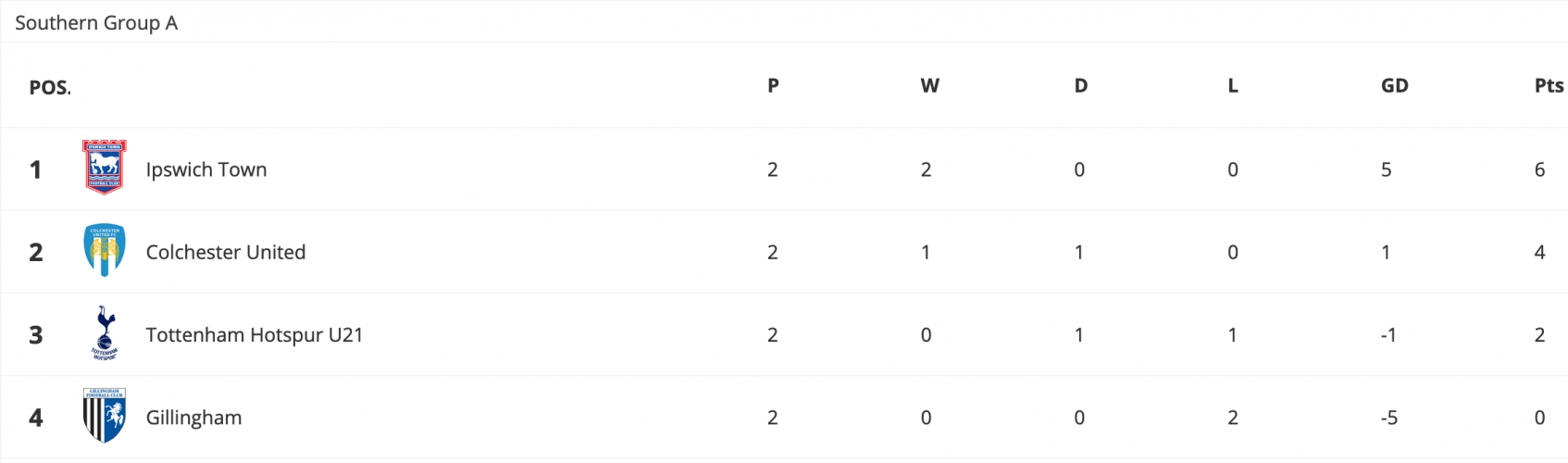Click the Colchester United club crest
Viewport: 1568px width, 463px height.
[105, 250]
